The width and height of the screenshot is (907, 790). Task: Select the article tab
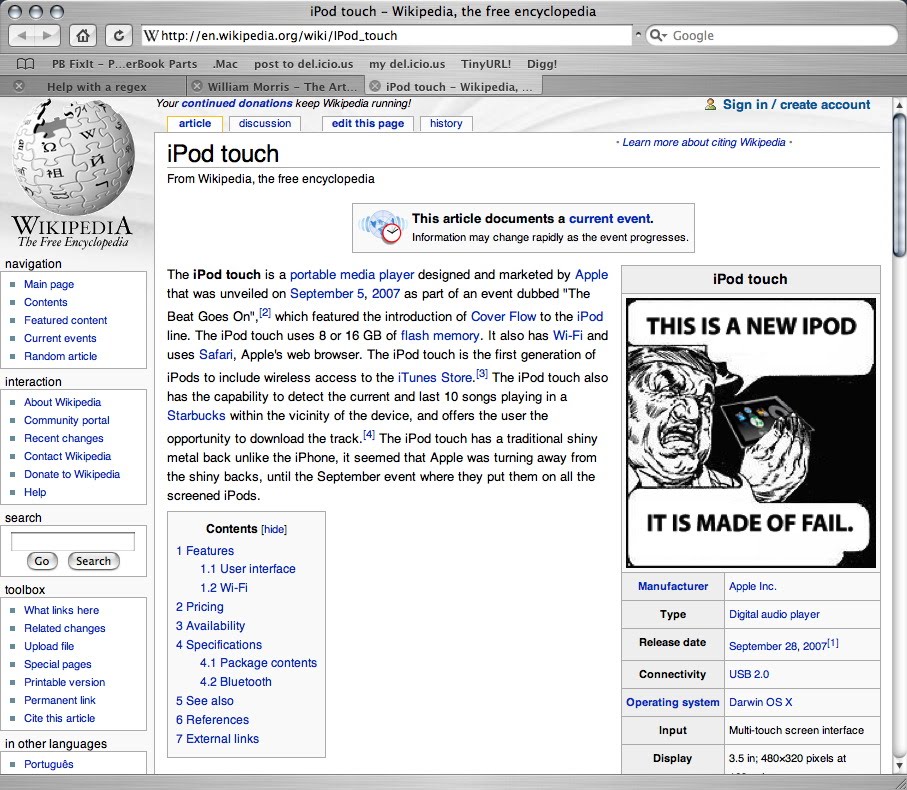pos(195,123)
